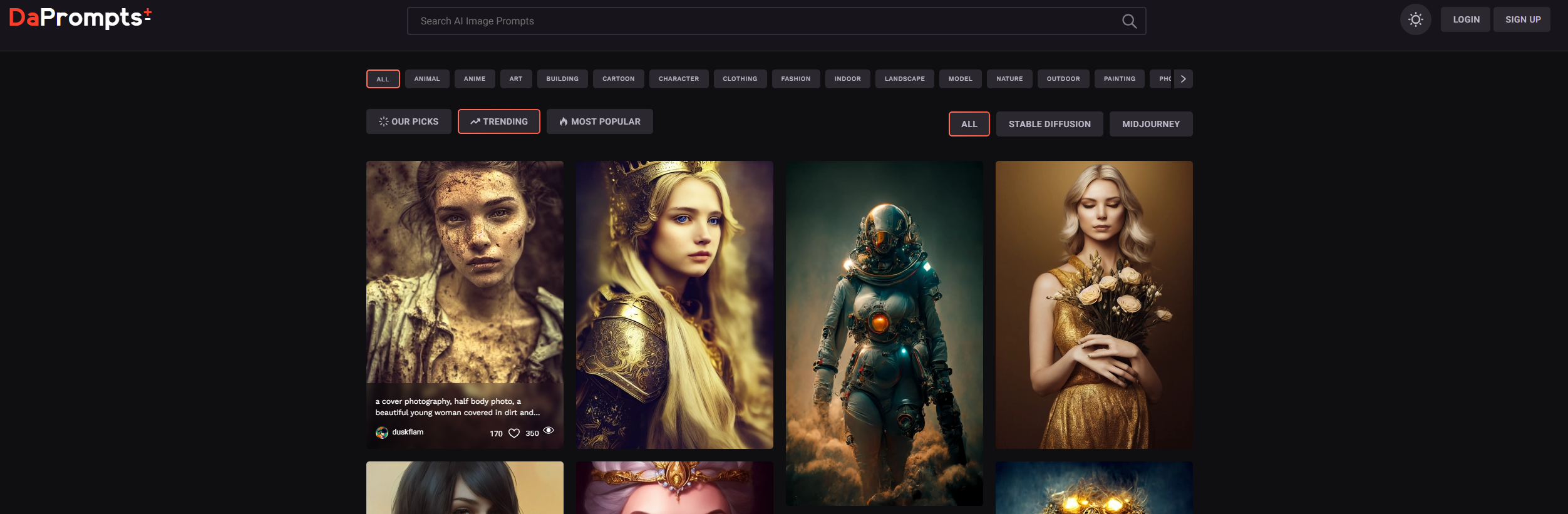Filter by INDOOR category
Image resolution: width=1568 pixels, height=514 pixels.
(848, 79)
